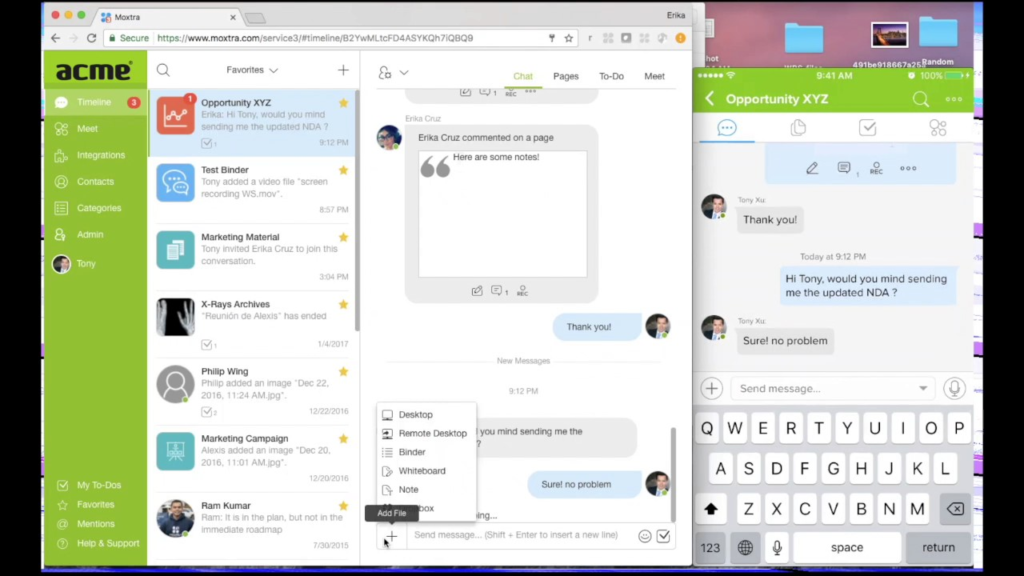Open Mentions in the sidebar
The image size is (1024, 576).
(95, 524)
